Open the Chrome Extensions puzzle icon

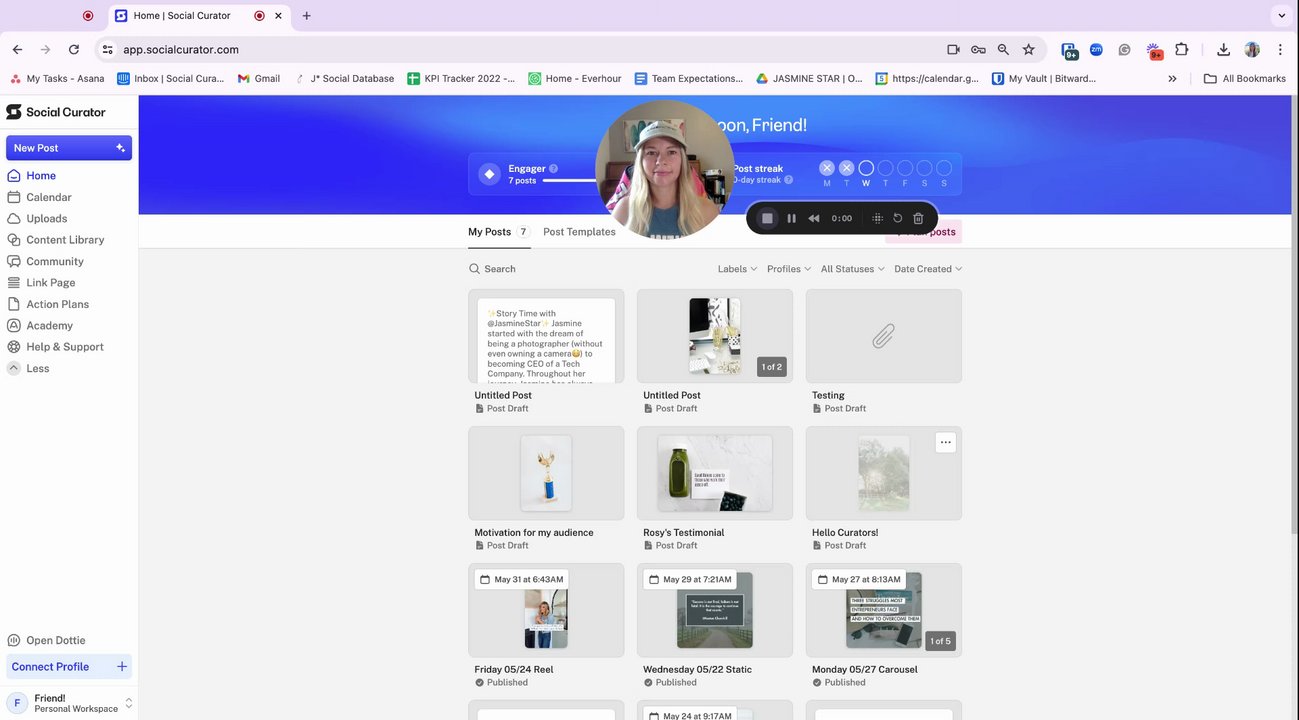pos(1182,49)
